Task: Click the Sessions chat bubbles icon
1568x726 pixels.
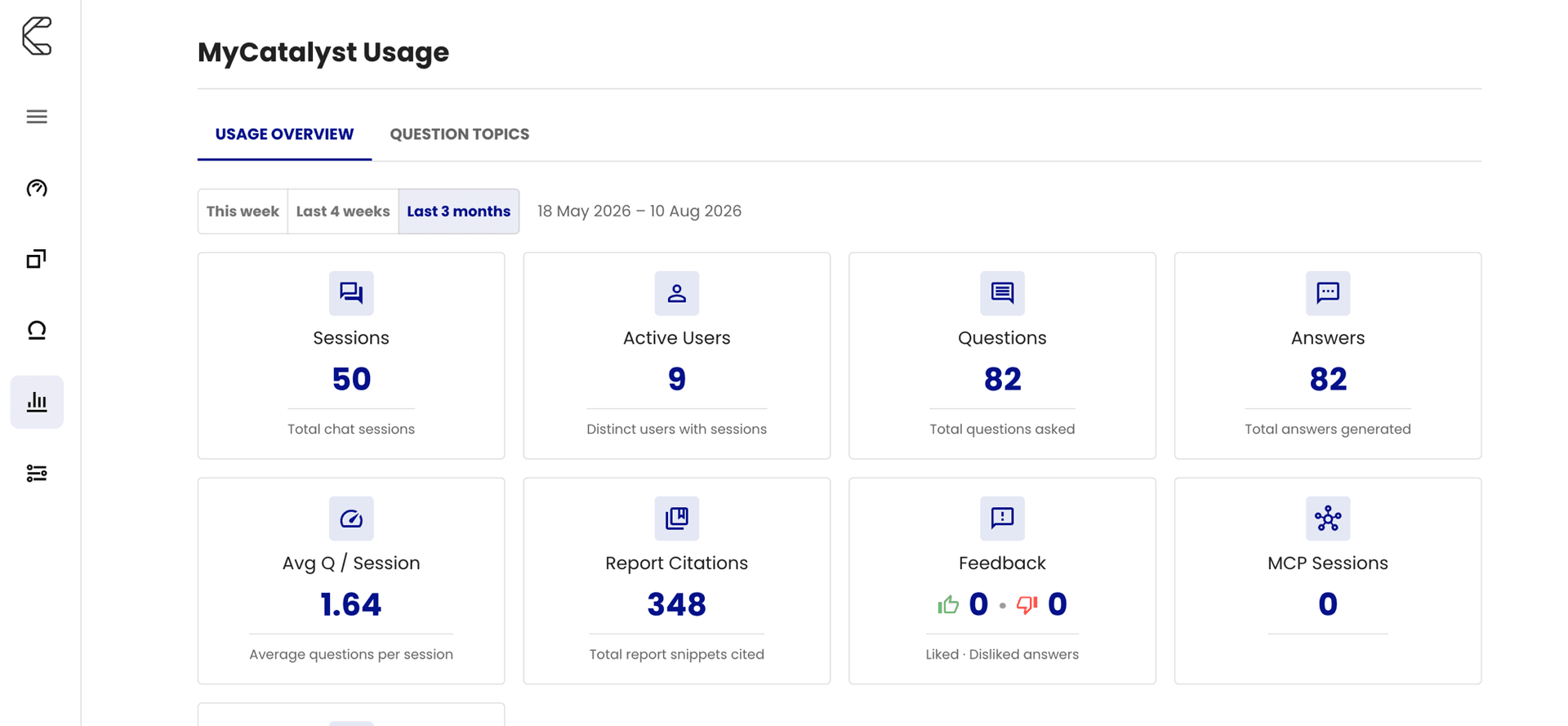Action: pos(351,293)
